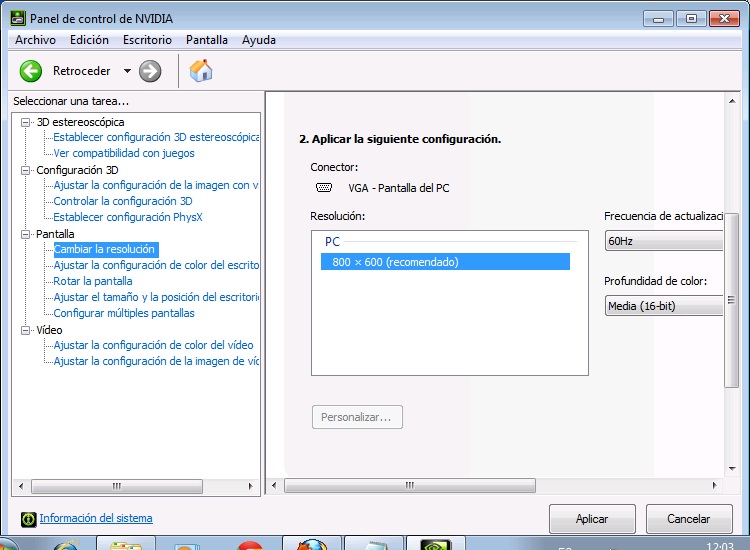The height and width of the screenshot is (550, 750).
Task: Click the system information icon
Action: tap(29, 518)
